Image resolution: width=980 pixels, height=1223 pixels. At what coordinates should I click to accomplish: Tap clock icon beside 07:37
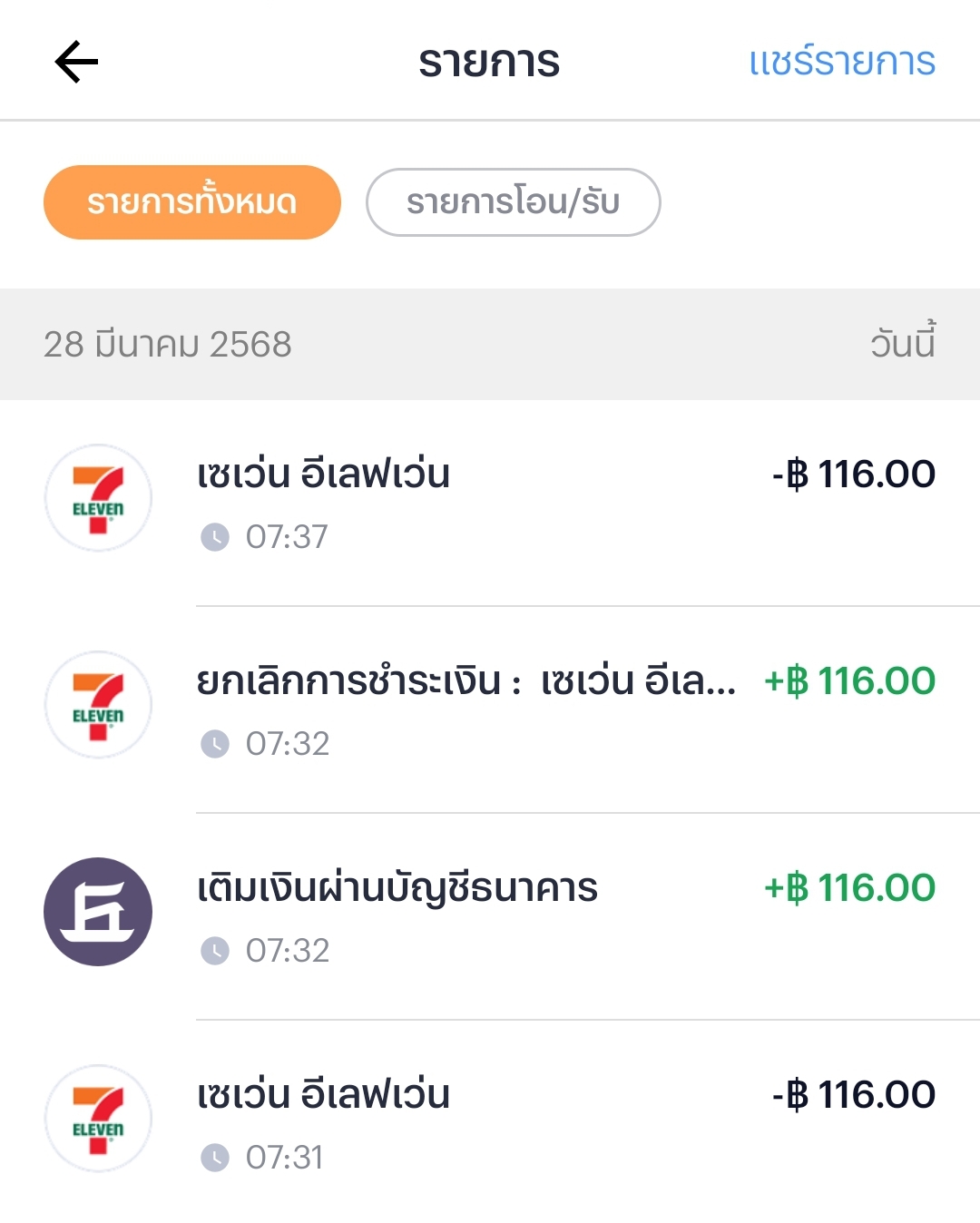point(215,537)
